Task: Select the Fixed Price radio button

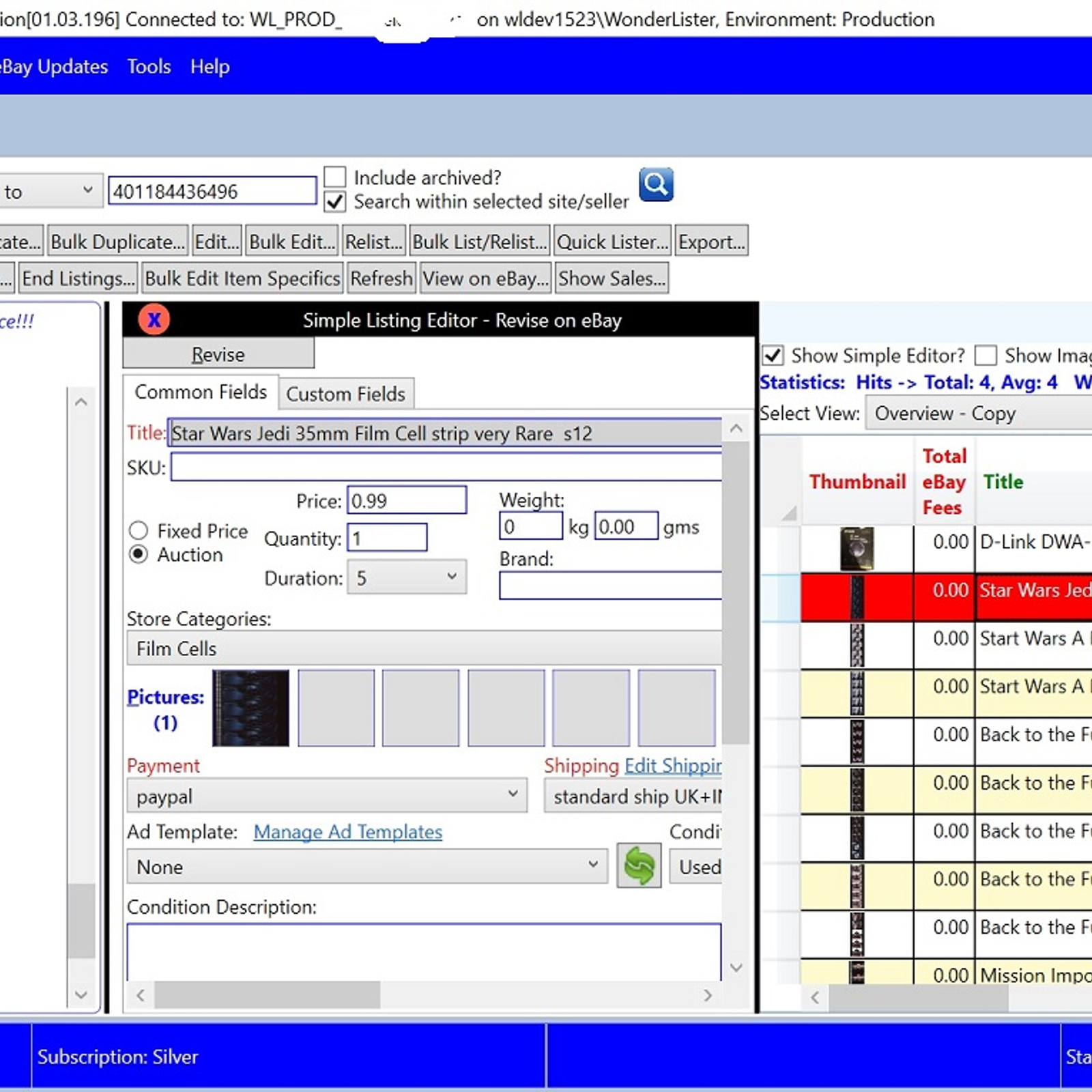Action: tap(139, 530)
